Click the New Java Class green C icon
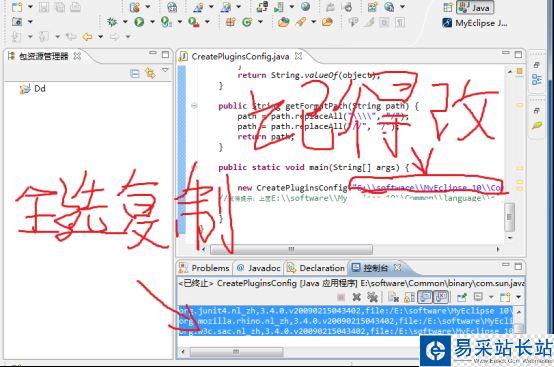 click(x=247, y=22)
